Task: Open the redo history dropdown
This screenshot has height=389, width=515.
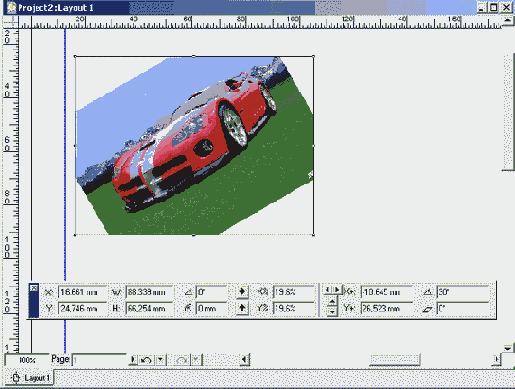Action: (x=196, y=360)
